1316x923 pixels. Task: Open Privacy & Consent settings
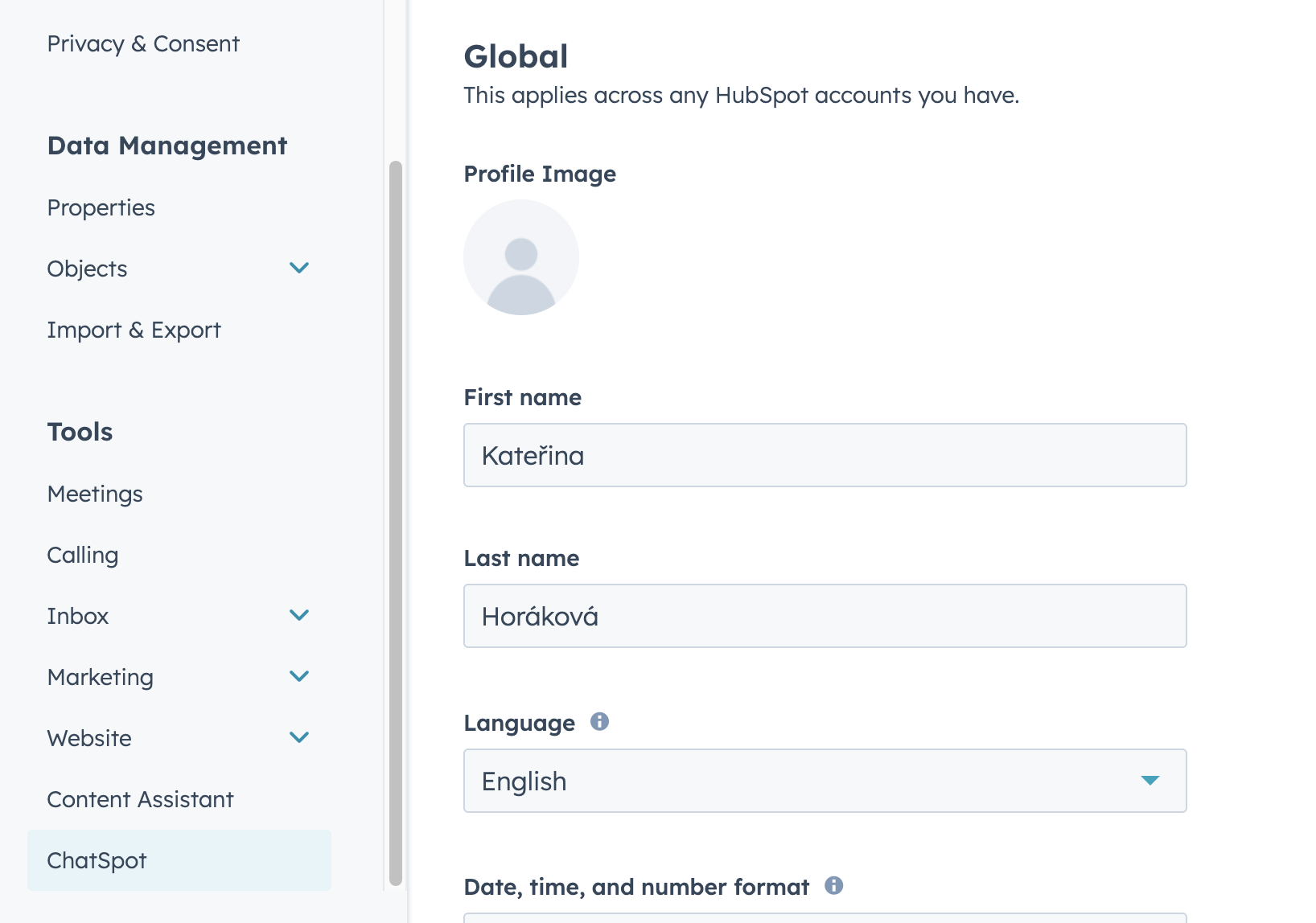(x=143, y=43)
